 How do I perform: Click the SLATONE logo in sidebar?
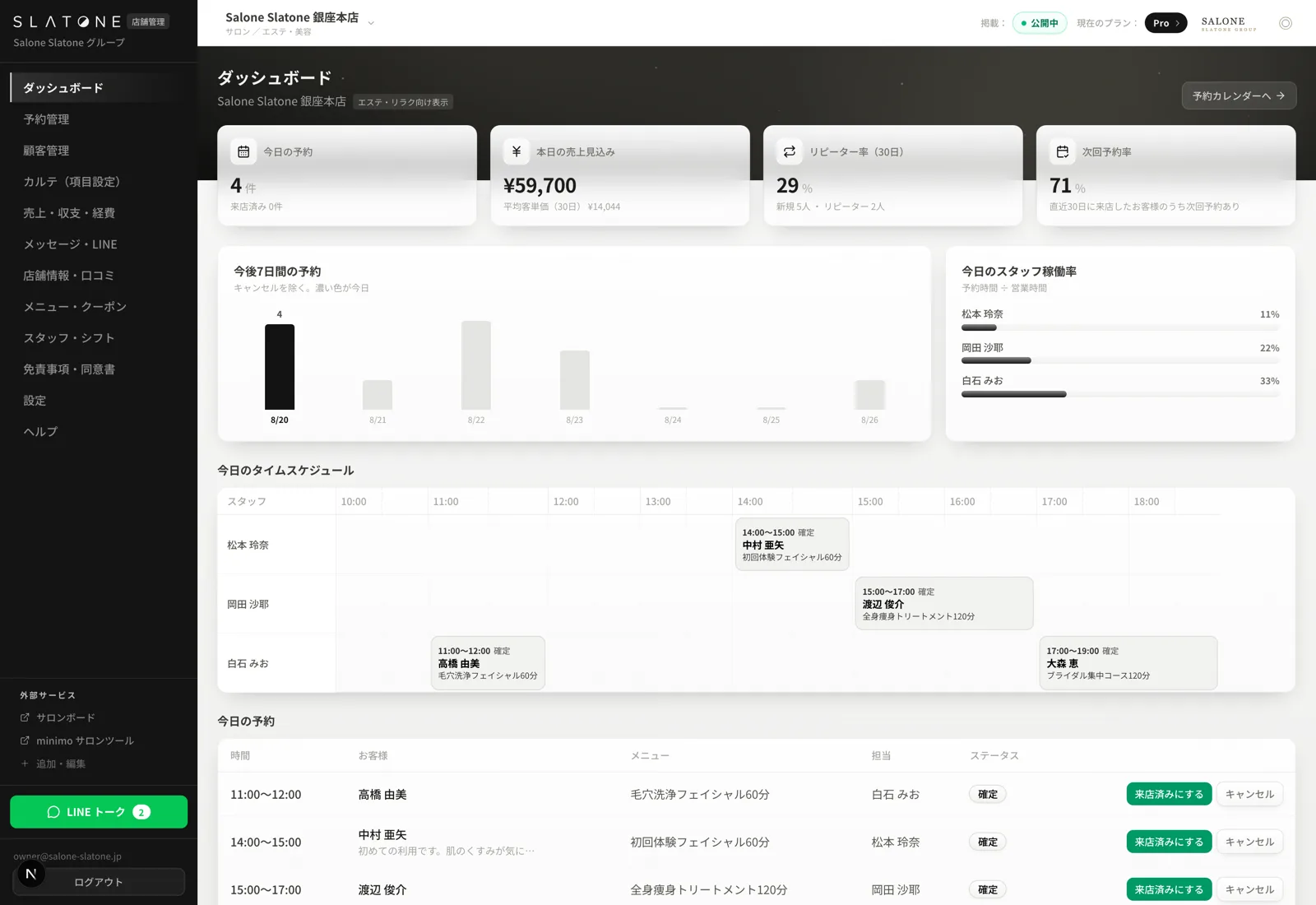point(67,21)
